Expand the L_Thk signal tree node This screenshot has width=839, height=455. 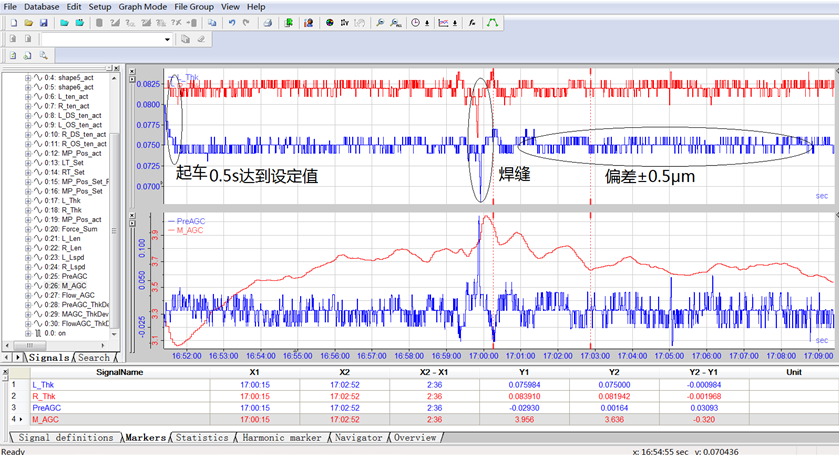(28, 202)
